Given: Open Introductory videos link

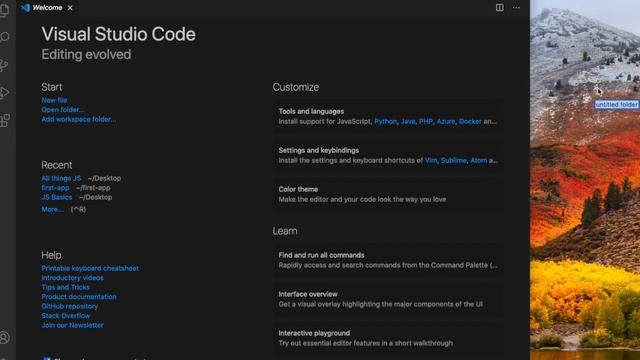Looking at the screenshot, I should tap(72, 278).
